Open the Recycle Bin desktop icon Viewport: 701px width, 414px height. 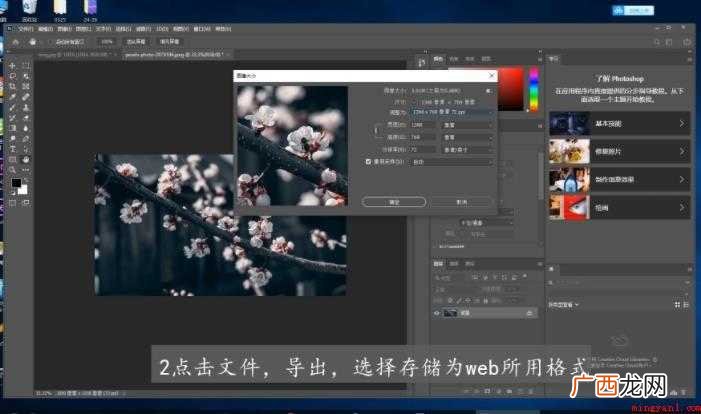pyautogui.click(x=30, y=11)
